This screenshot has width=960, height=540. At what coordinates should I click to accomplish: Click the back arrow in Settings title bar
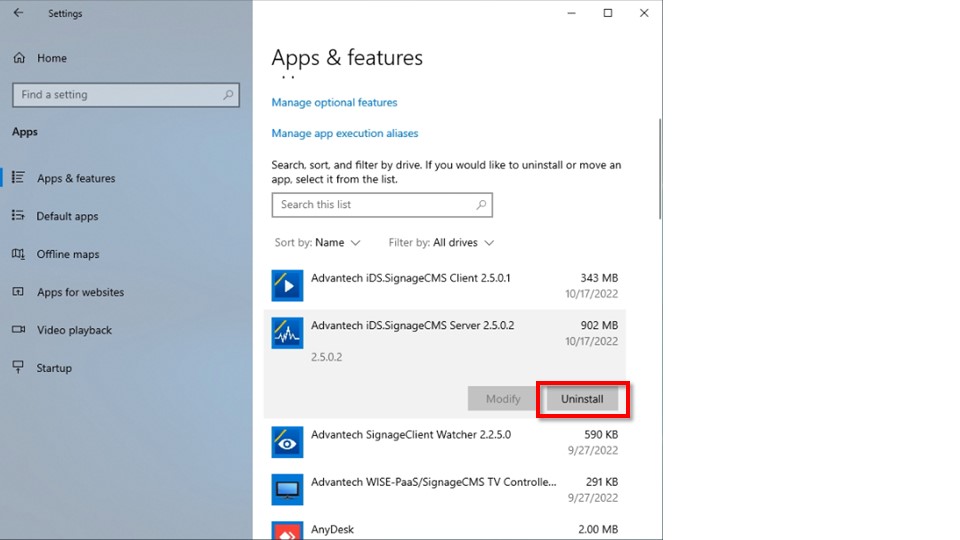tap(18, 14)
